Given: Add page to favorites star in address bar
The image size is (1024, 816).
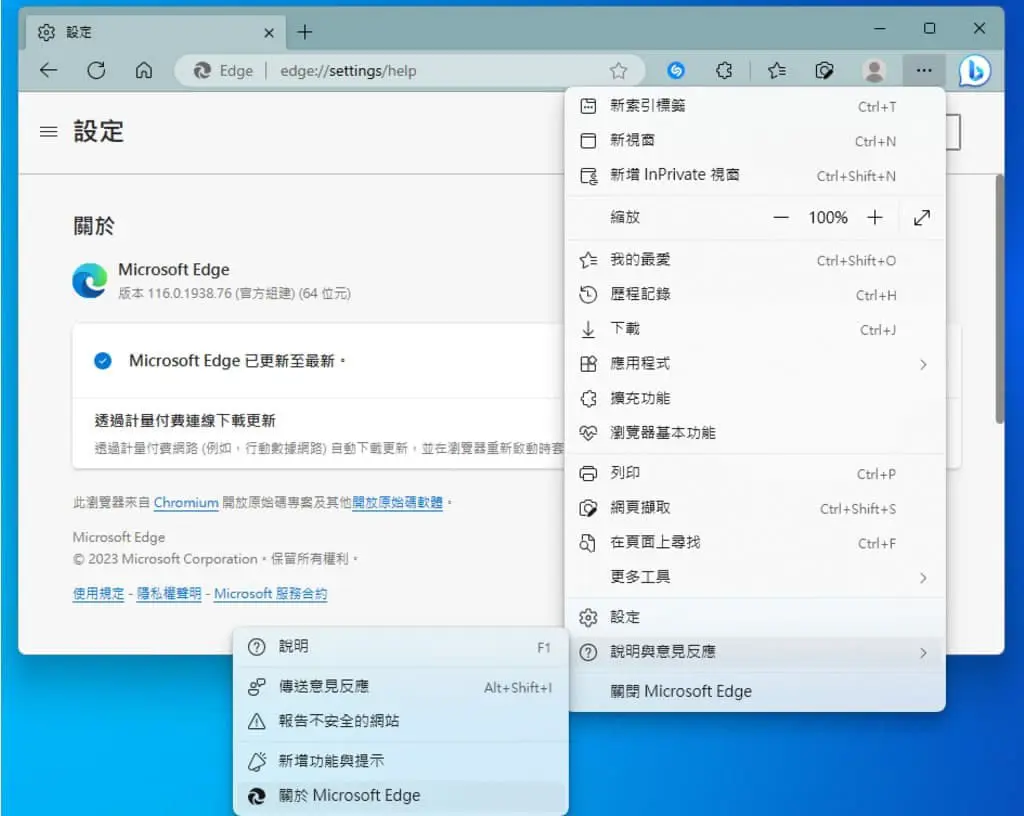Looking at the screenshot, I should tap(618, 71).
